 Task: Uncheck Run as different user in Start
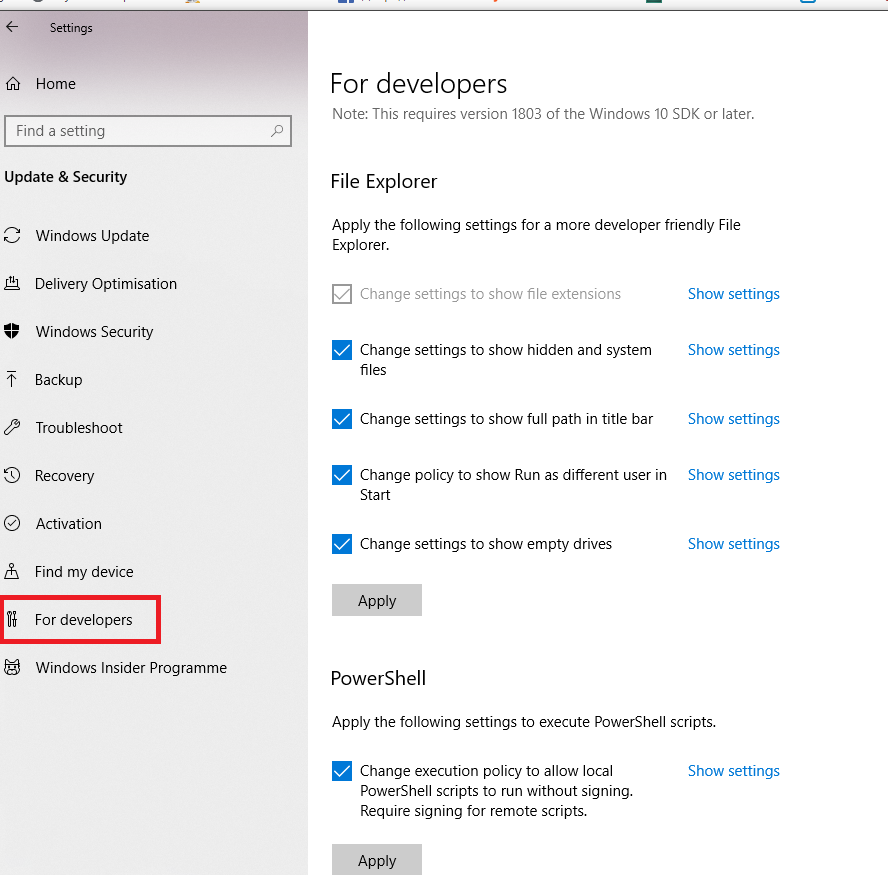pos(342,475)
